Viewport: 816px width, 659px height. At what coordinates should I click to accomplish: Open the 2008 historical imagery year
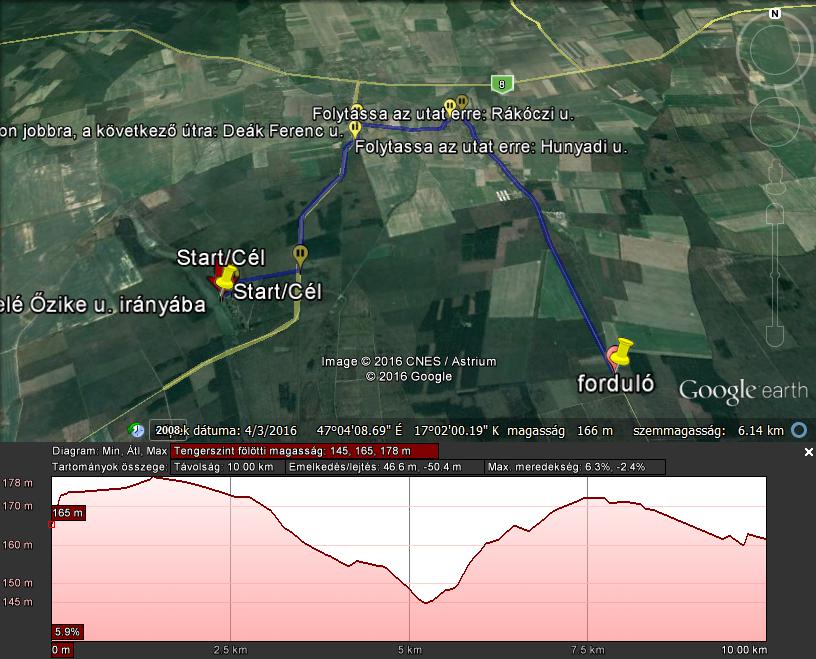(x=168, y=430)
